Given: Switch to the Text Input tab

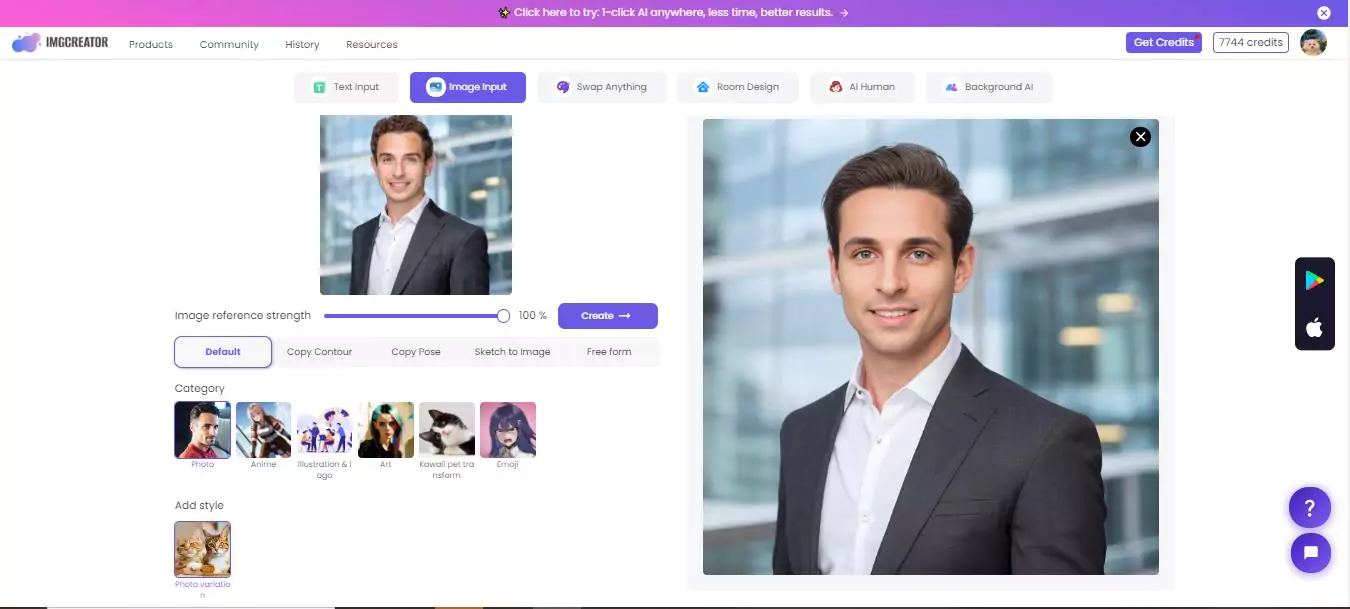Looking at the screenshot, I should (346, 87).
